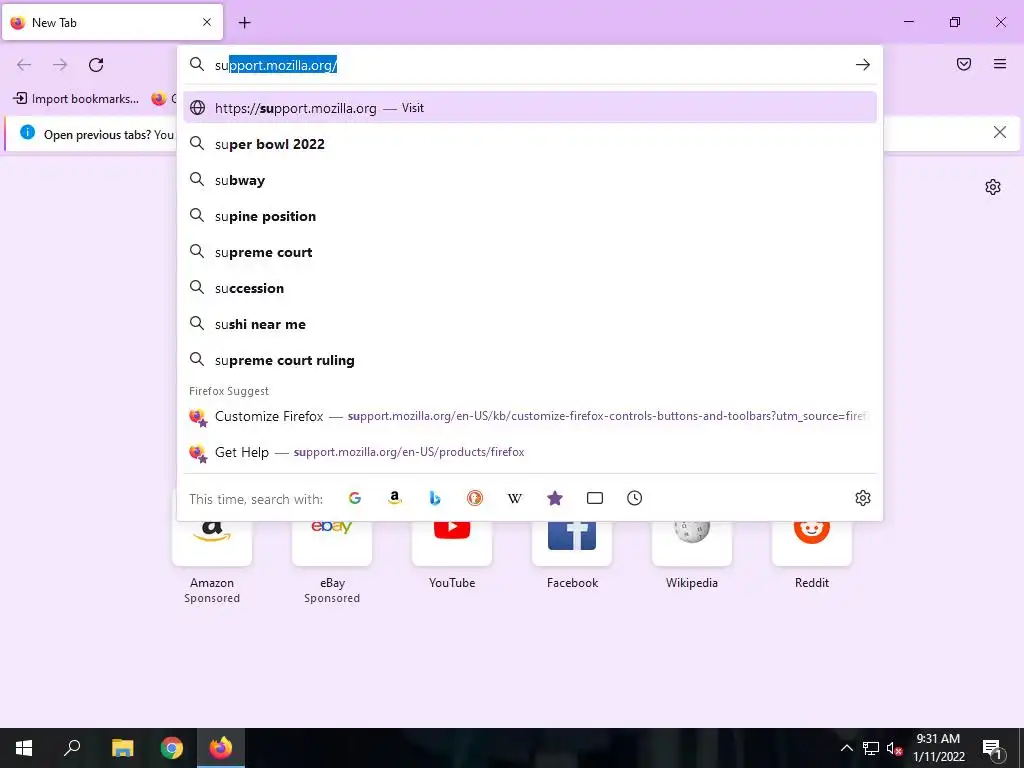Viewport: 1024px width, 768px height.
Task: Open Windows Start menu
Action: (x=24, y=748)
